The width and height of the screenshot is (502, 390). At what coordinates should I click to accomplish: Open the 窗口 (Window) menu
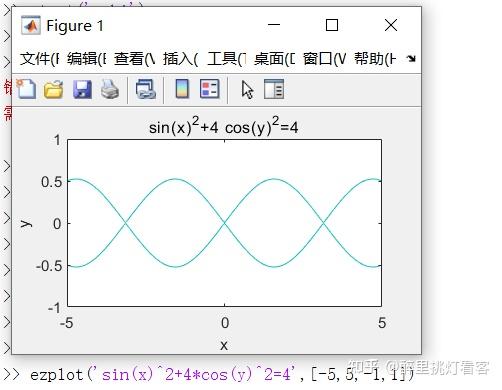324,59
